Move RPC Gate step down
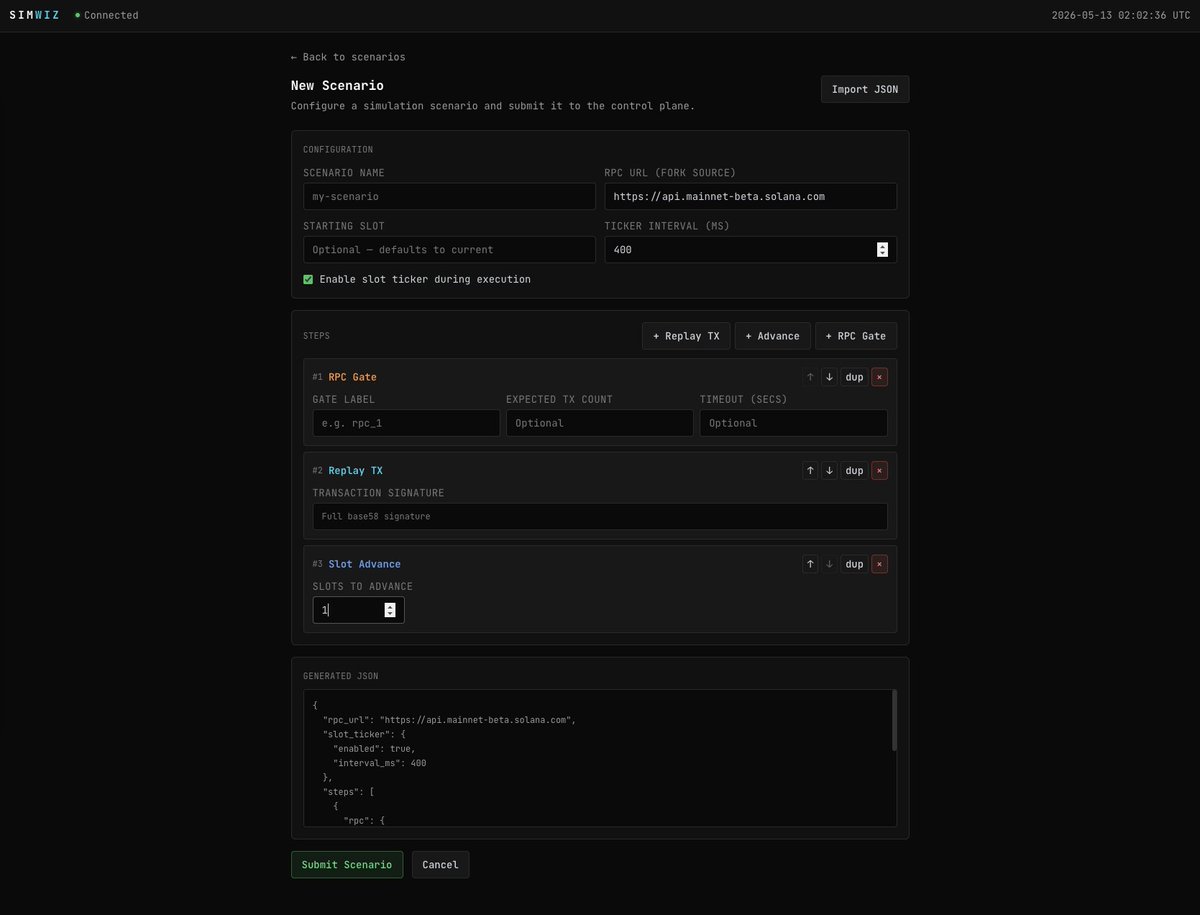Viewport: 1200px width, 915px height. tap(829, 377)
